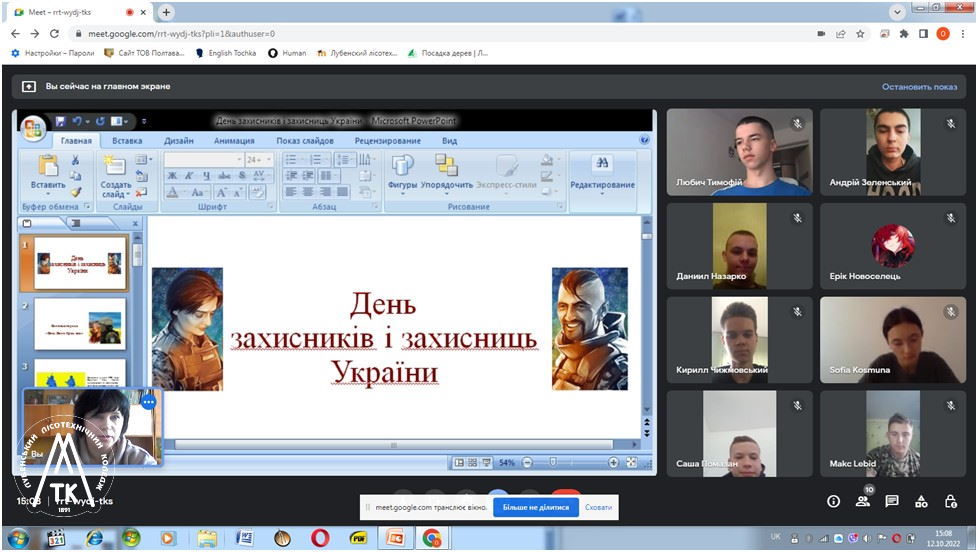Open the Анимация ribbon tab
The image size is (978, 552).
click(x=234, y=141)
